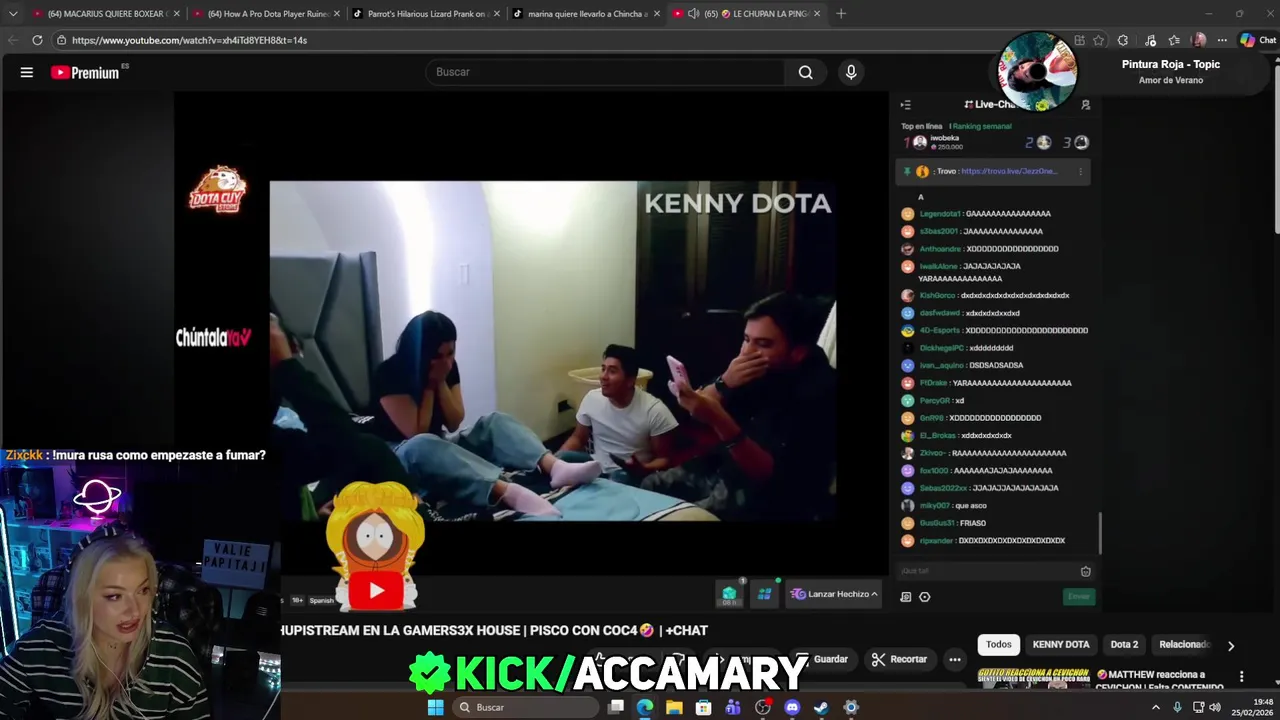Open MATTHEW reacciona a CEVICHON video thumbnail
Viewport: 1280px width, 720px height.
(1033, 679)
